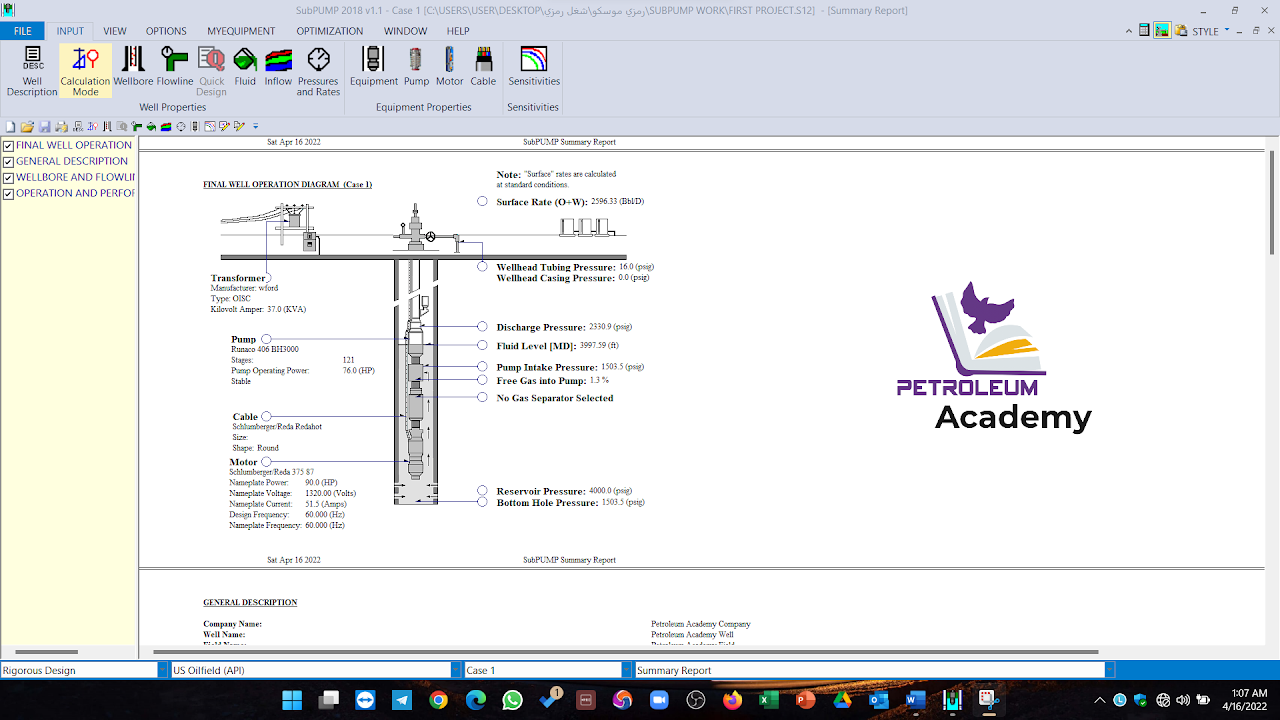The width and height of the screenshot is (1280, 720).
Task: Uncheck FINAL WELL OPERATION checkbox
Action: [9, 146]
